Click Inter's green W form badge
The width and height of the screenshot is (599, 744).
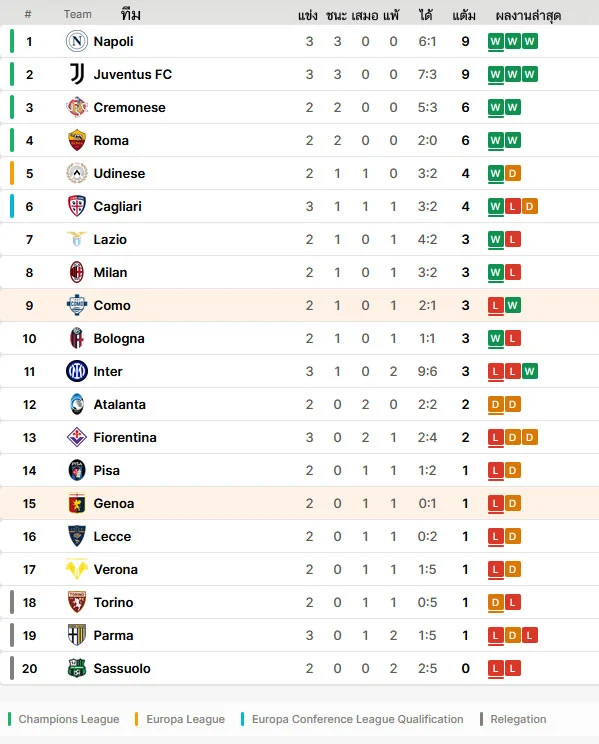click(529, 372)
